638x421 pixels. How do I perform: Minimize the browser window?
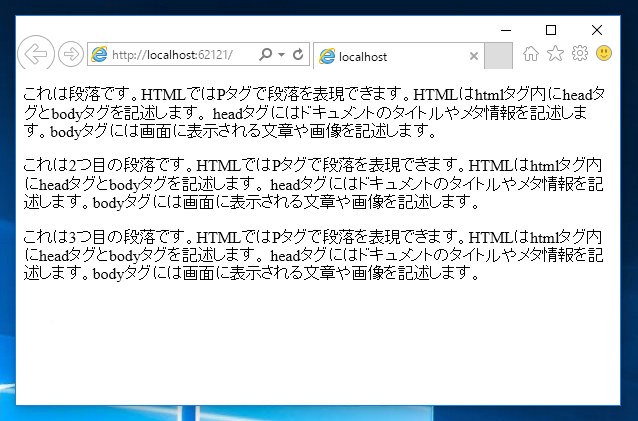506,30
